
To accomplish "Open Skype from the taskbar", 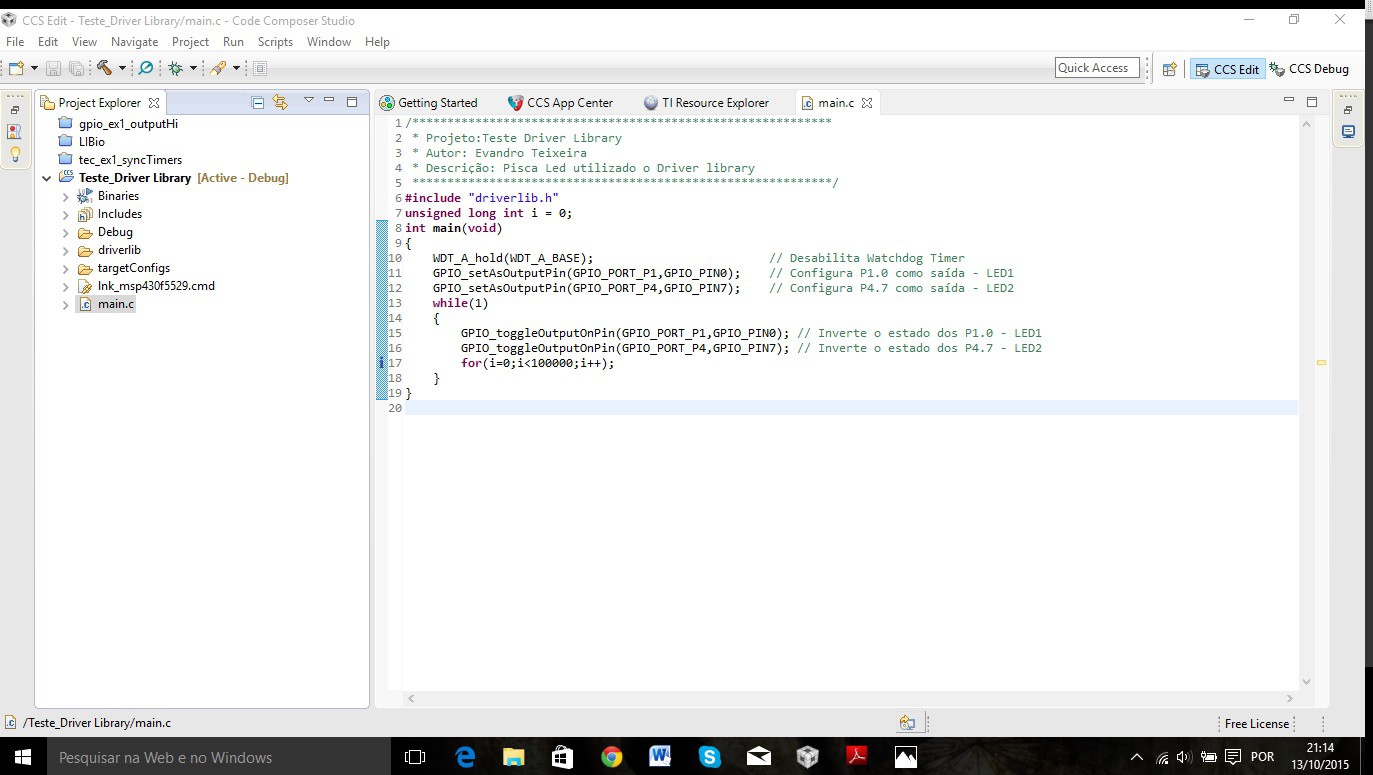I will pos(709,757).
